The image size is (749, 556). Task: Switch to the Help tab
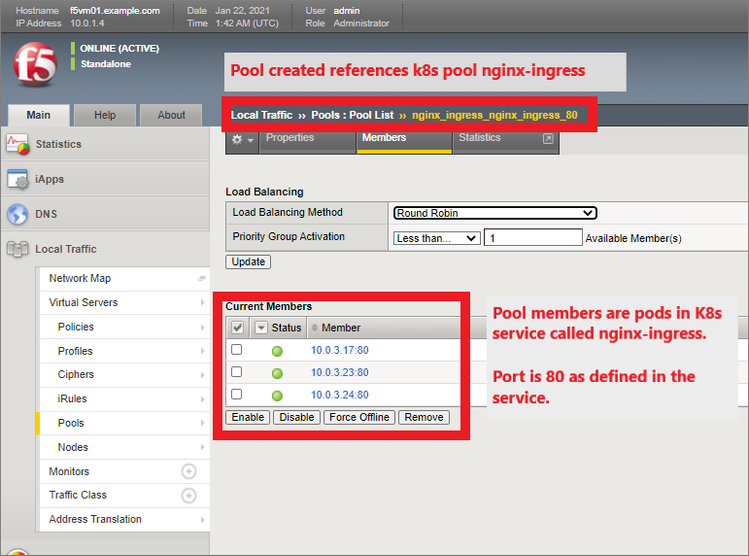coord(105,115)
